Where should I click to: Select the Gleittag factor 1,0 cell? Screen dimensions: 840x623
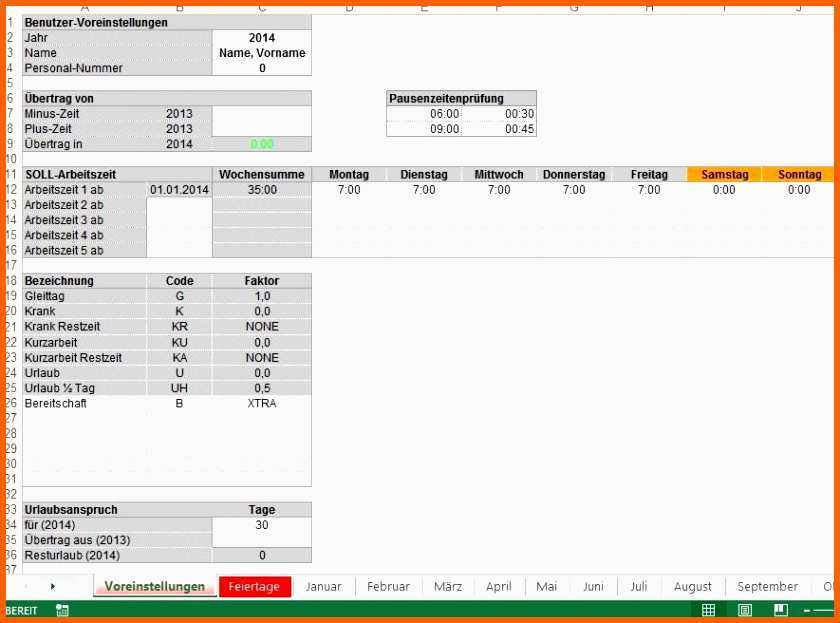(x=262, y=296)
